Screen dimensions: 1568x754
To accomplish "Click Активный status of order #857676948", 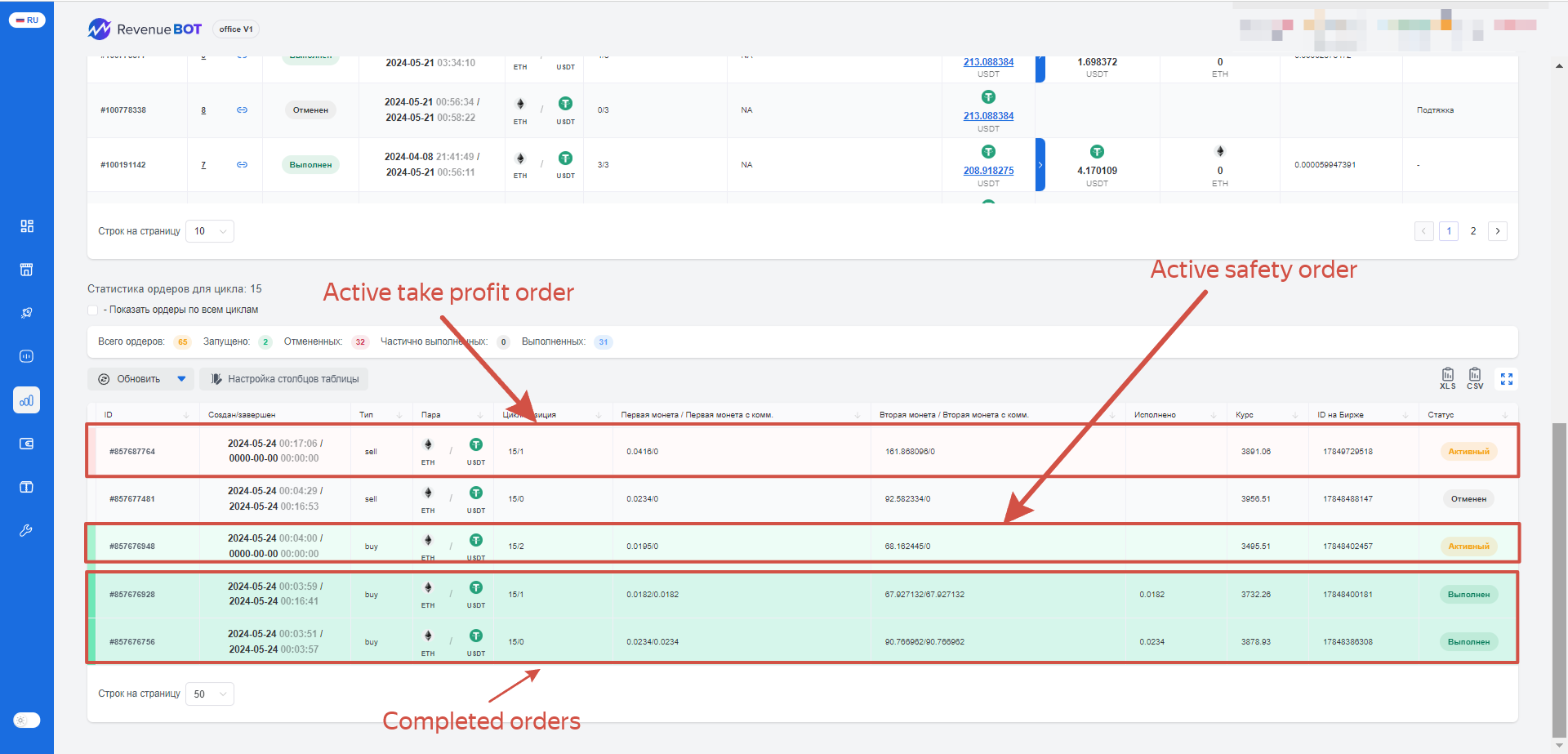I will 1468,546.
